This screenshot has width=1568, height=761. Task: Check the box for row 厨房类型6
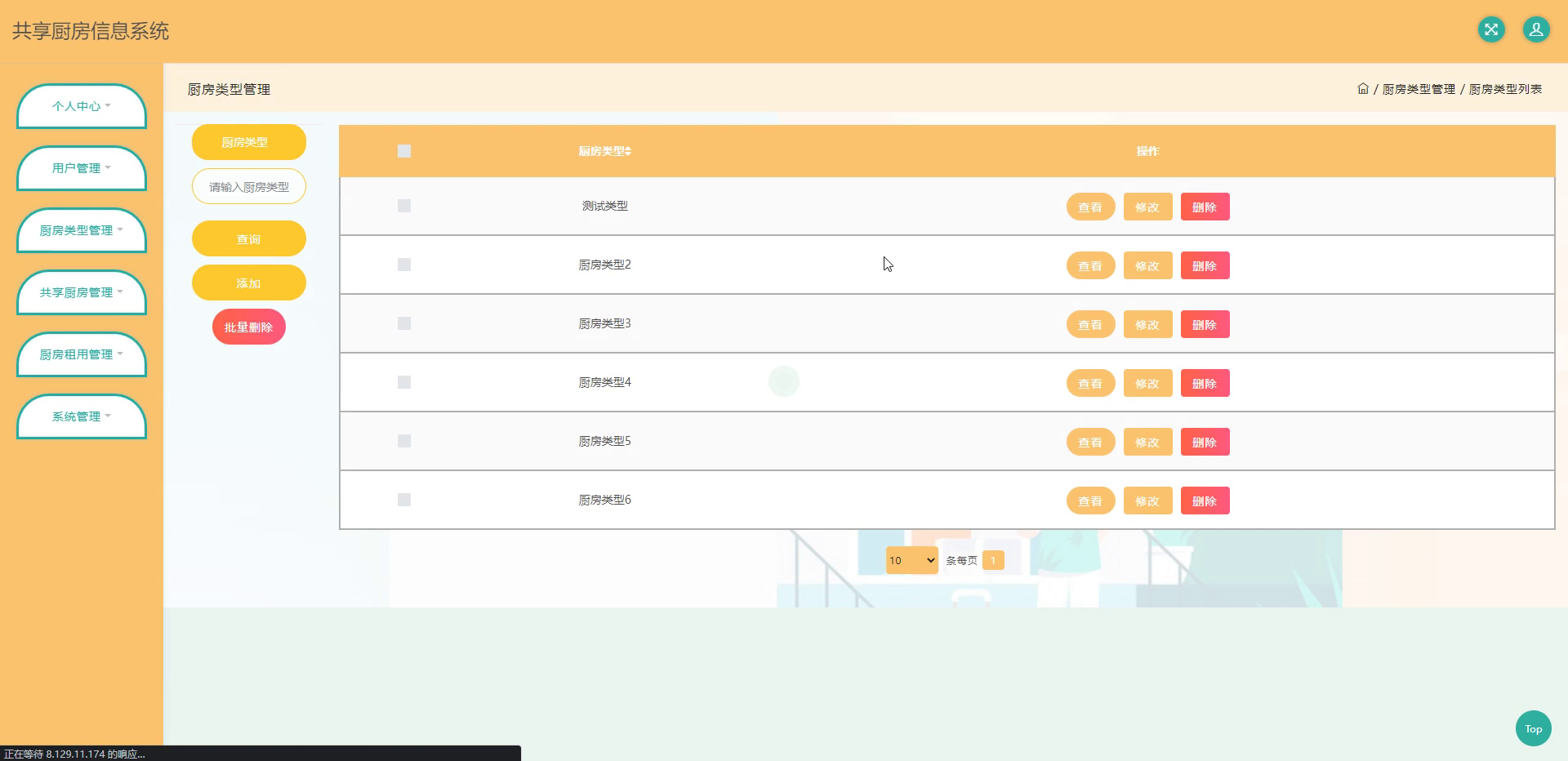click(404, 500)
